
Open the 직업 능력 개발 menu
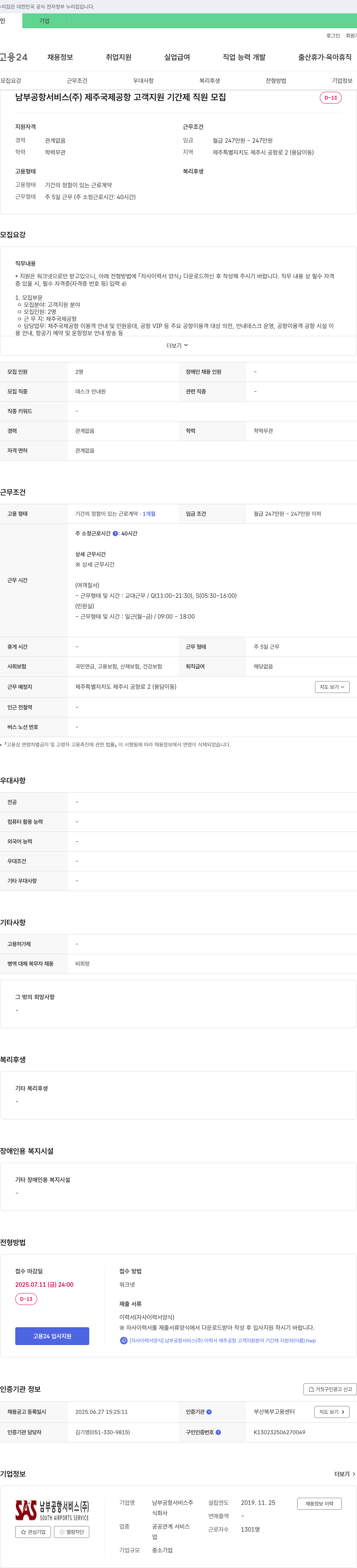click(x=244, y=57)
